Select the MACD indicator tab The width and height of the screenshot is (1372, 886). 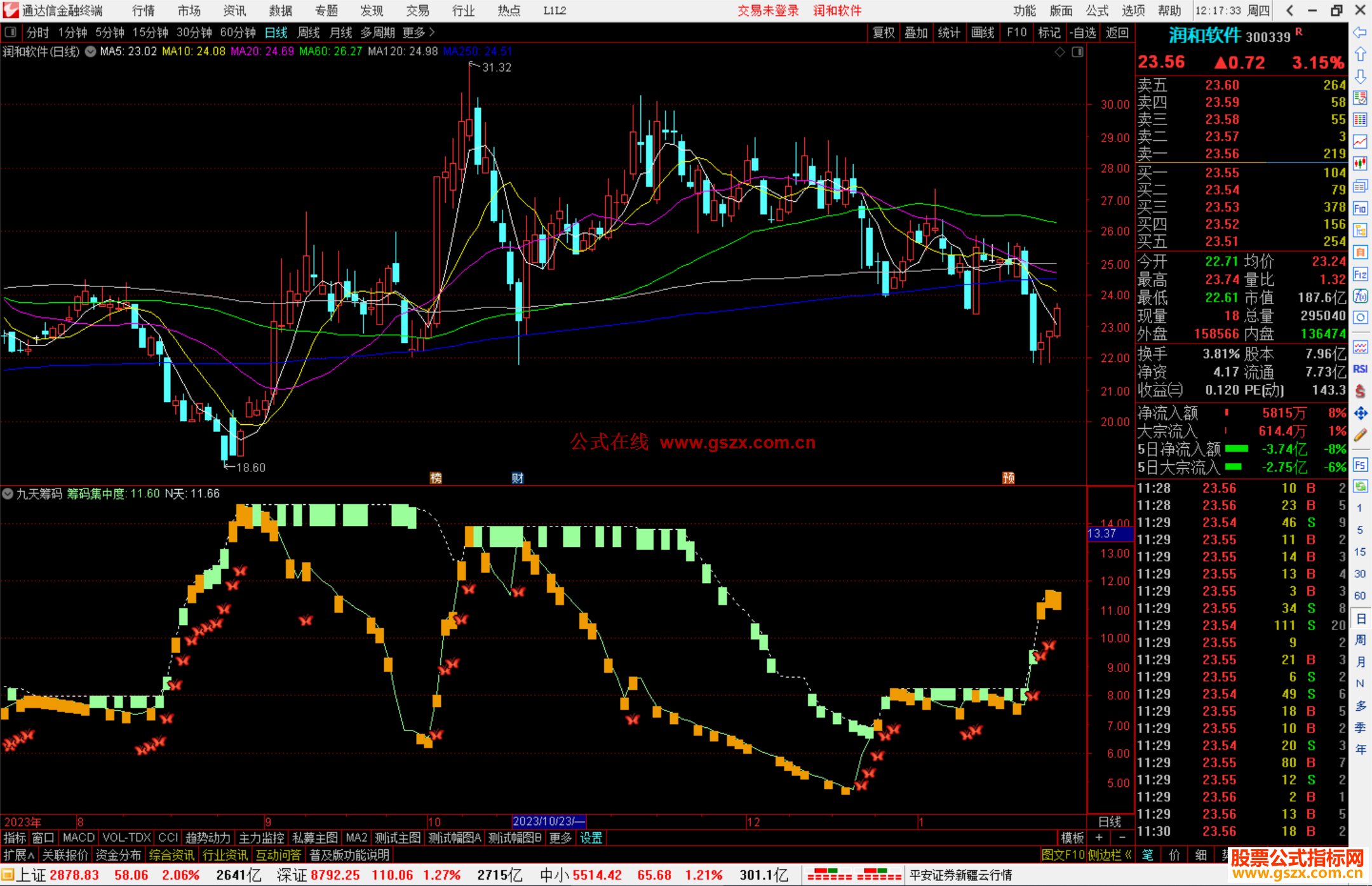click(79, 838)
